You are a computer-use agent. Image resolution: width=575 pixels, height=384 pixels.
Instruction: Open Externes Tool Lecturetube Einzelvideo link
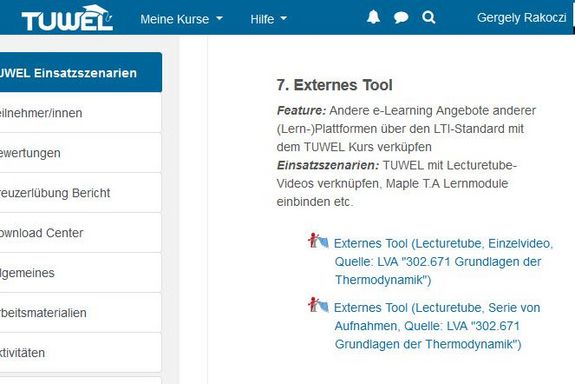point(443,262)
